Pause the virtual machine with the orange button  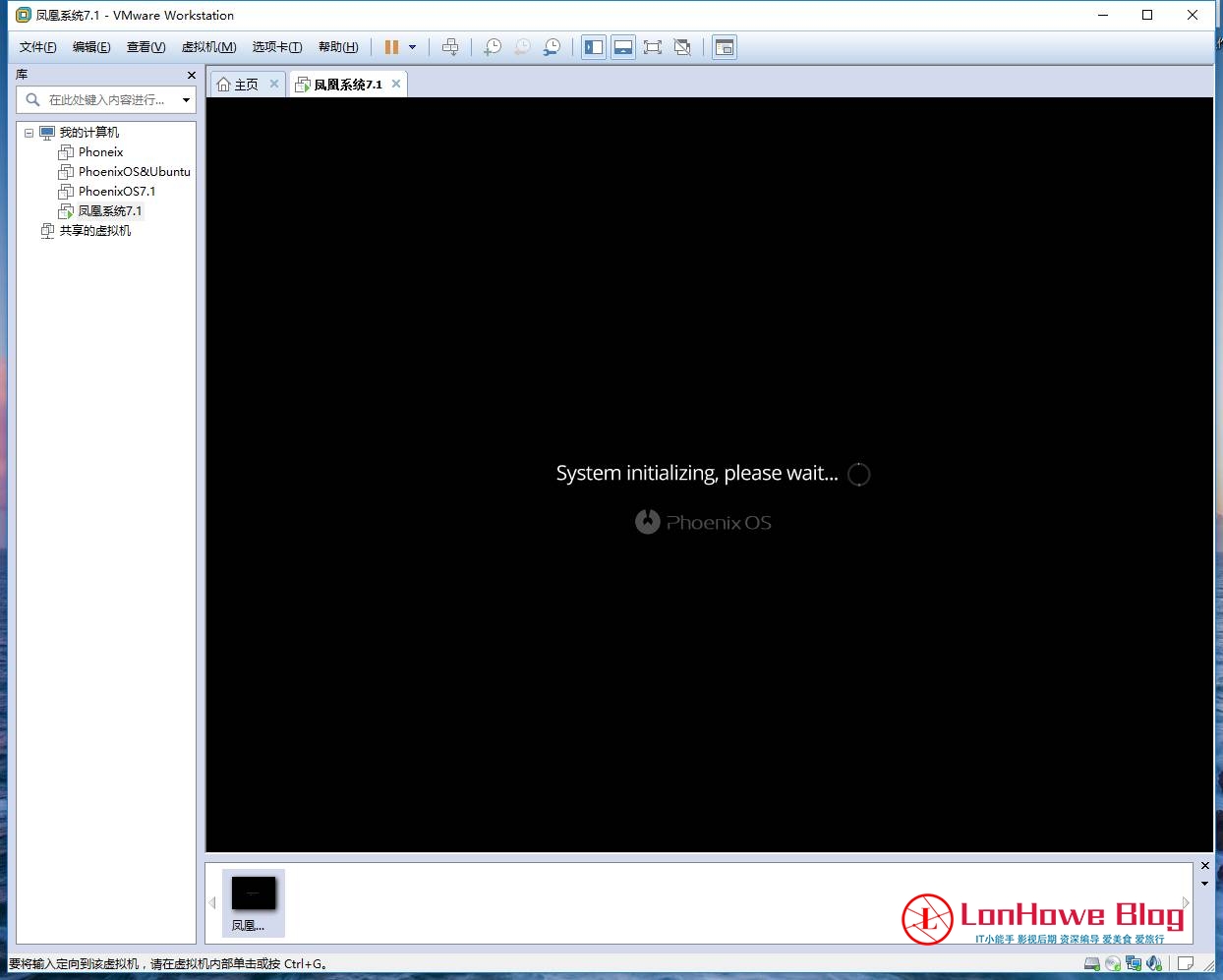click(391, 47)
